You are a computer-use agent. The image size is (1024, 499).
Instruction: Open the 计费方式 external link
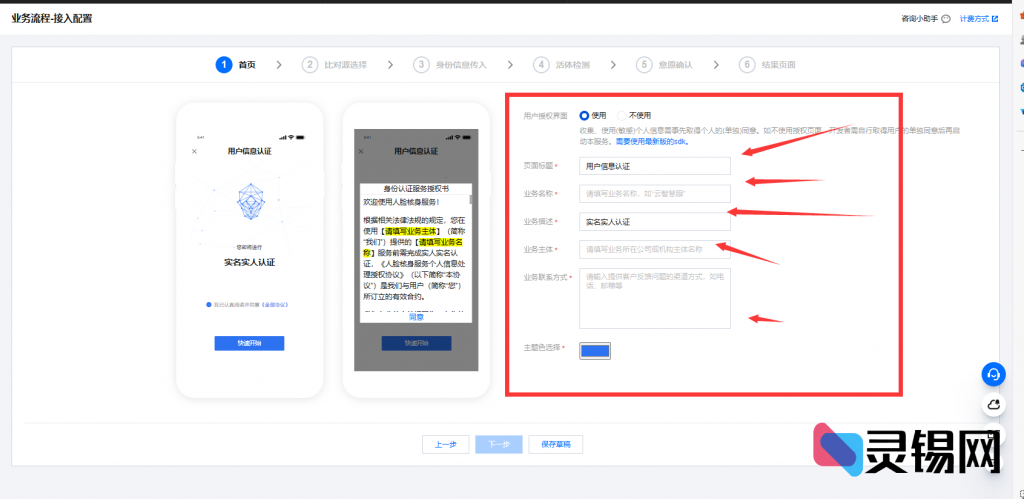point(978,19)
